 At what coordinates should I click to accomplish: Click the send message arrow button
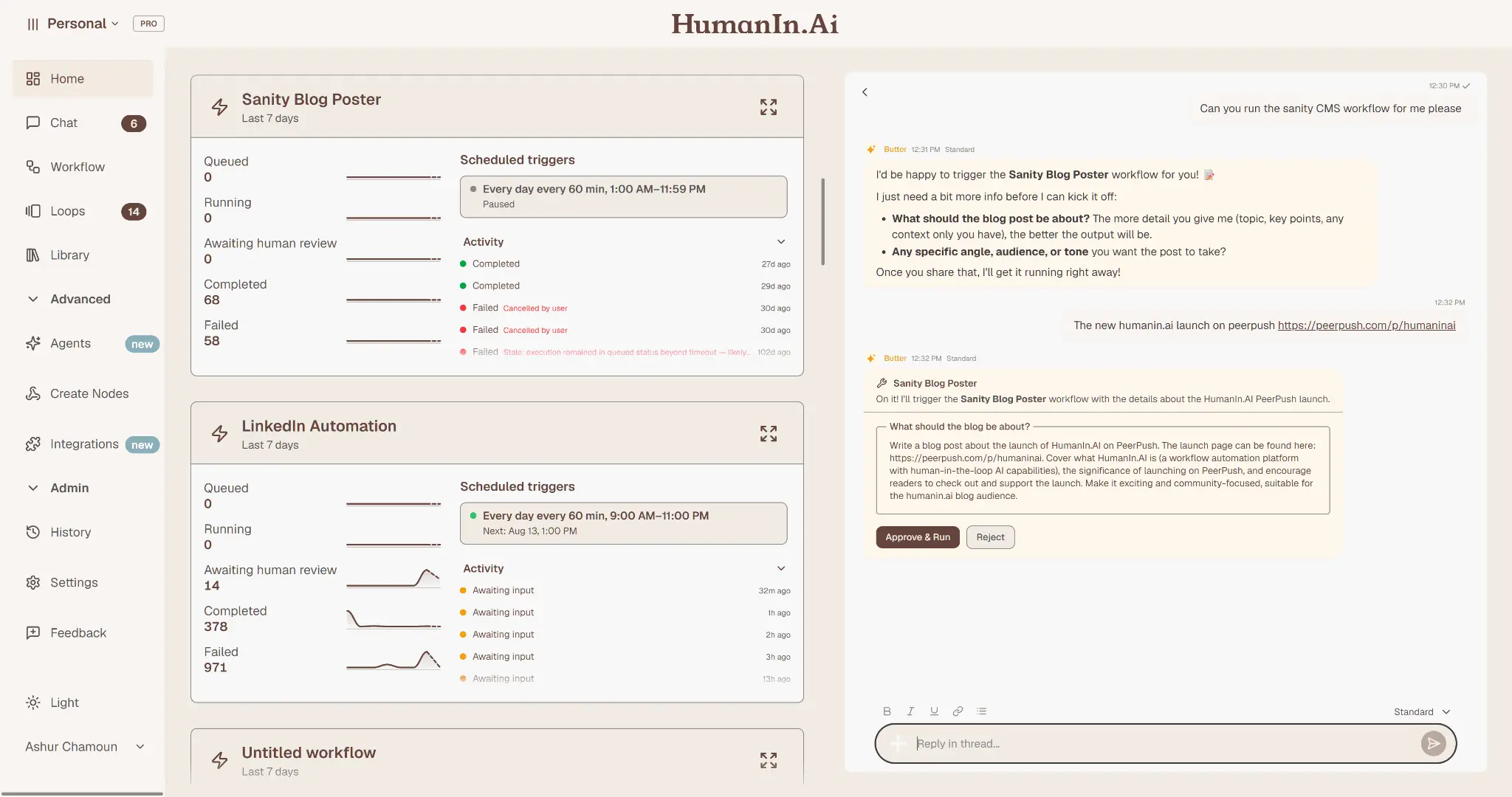point(1433,744)
